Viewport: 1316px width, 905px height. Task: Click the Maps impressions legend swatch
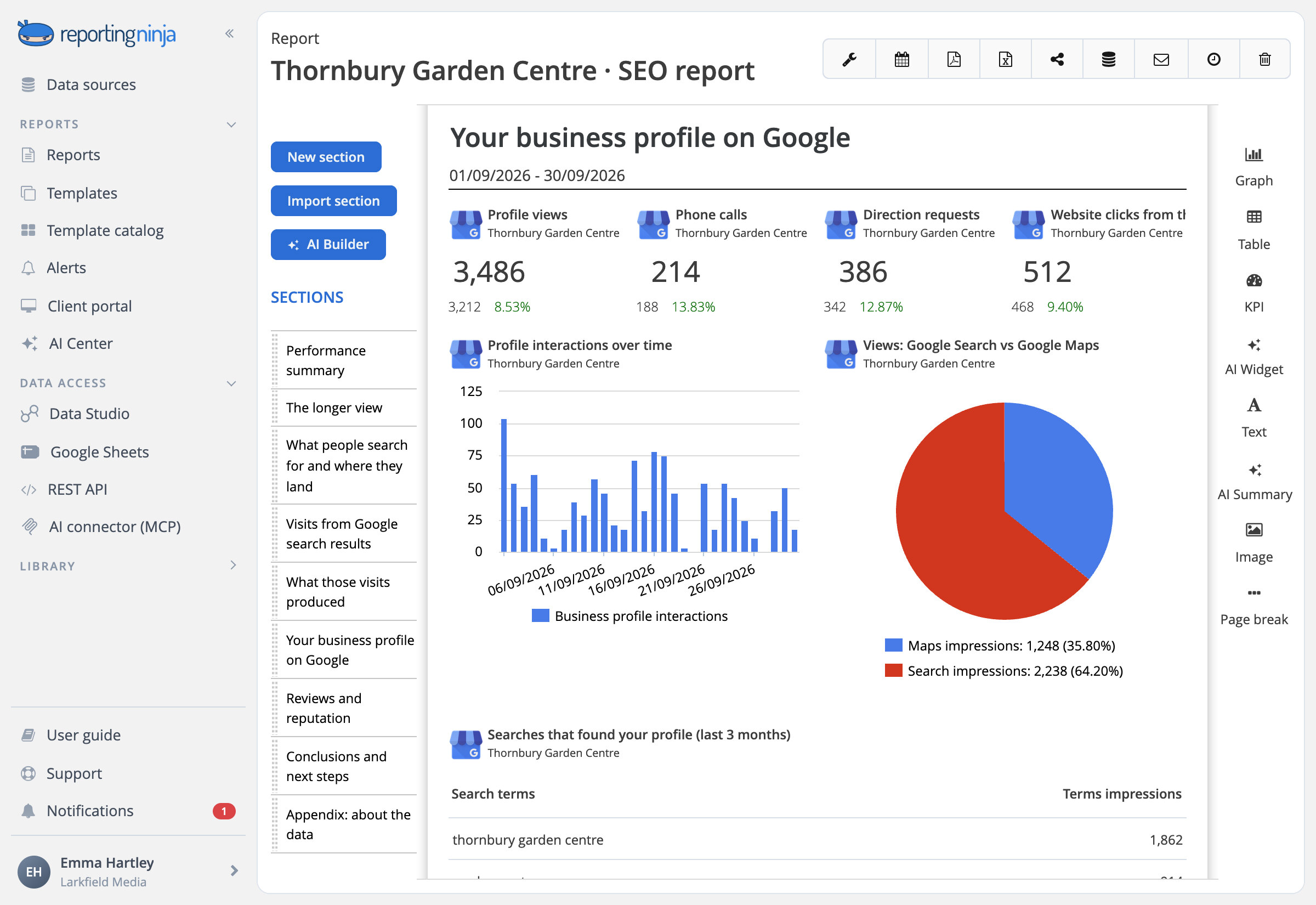coord(893,646)
